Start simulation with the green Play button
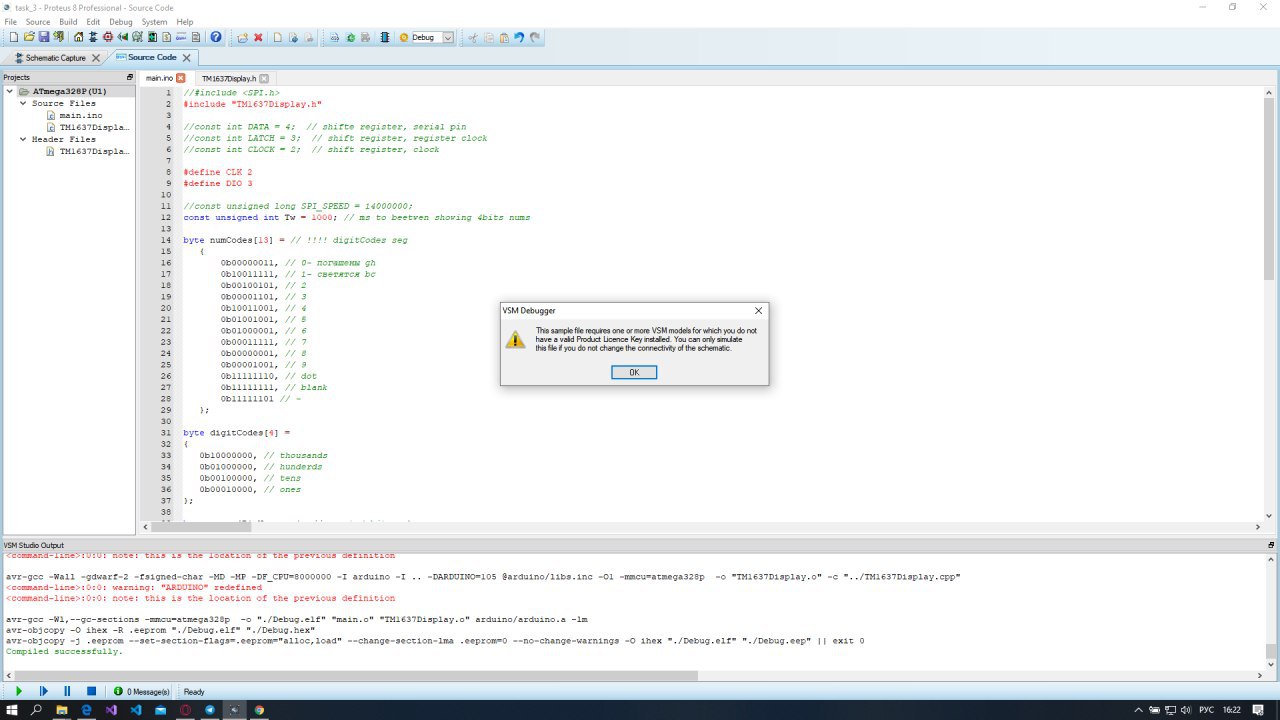1280x720 pixels. point(19,691)
